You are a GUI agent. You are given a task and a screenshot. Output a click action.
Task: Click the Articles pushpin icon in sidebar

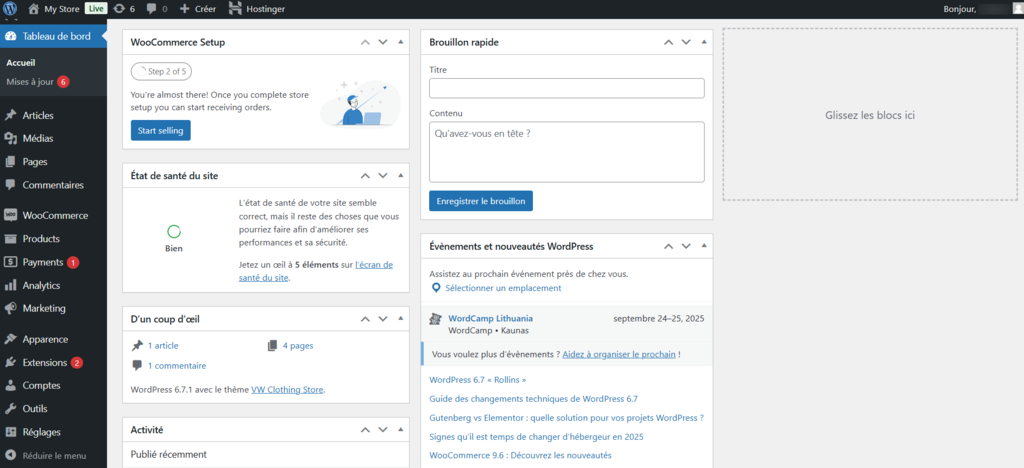pyautogui.click(x=10, y=116)
